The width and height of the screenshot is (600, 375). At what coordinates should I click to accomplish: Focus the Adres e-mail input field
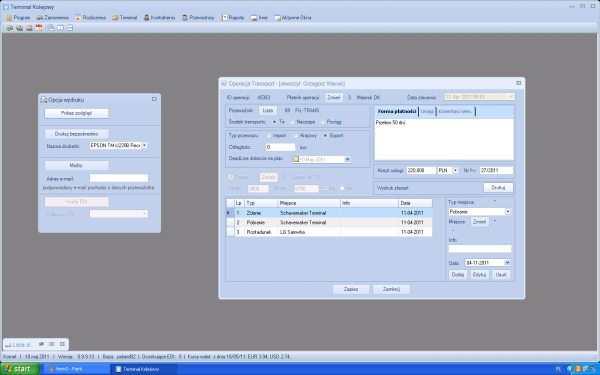tap(119, 178)
